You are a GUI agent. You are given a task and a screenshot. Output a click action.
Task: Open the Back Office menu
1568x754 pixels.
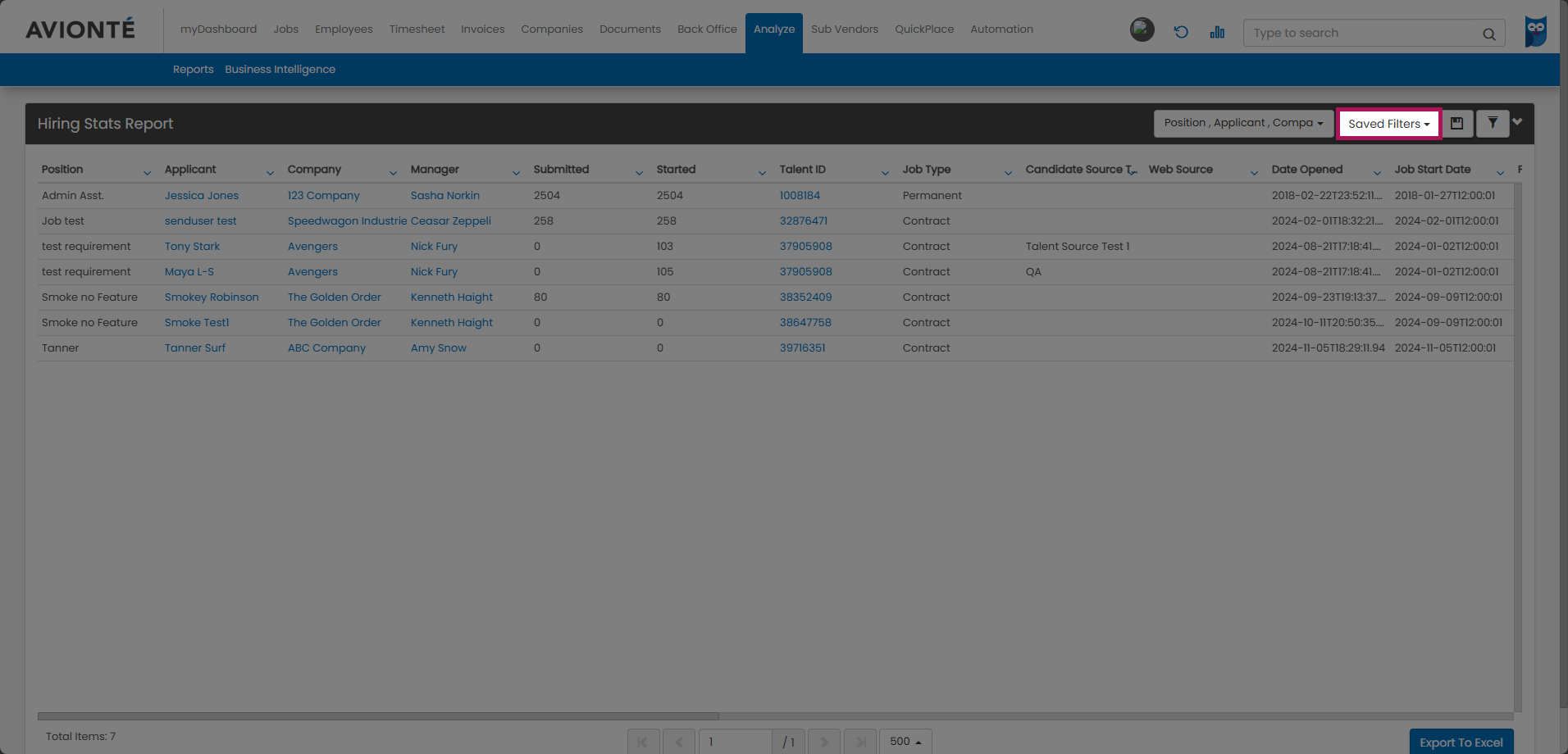click(x=707, y=30)
